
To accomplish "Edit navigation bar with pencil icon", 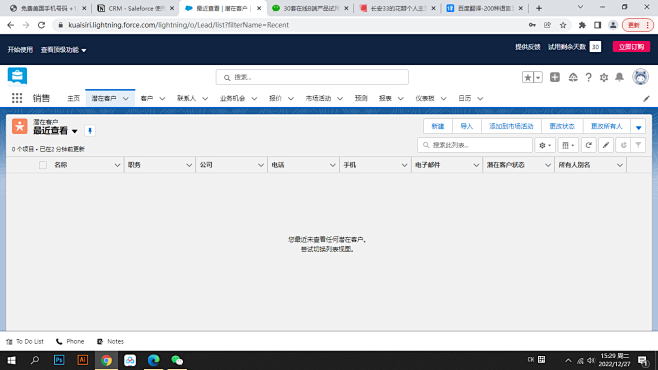I will coord(646,99).
